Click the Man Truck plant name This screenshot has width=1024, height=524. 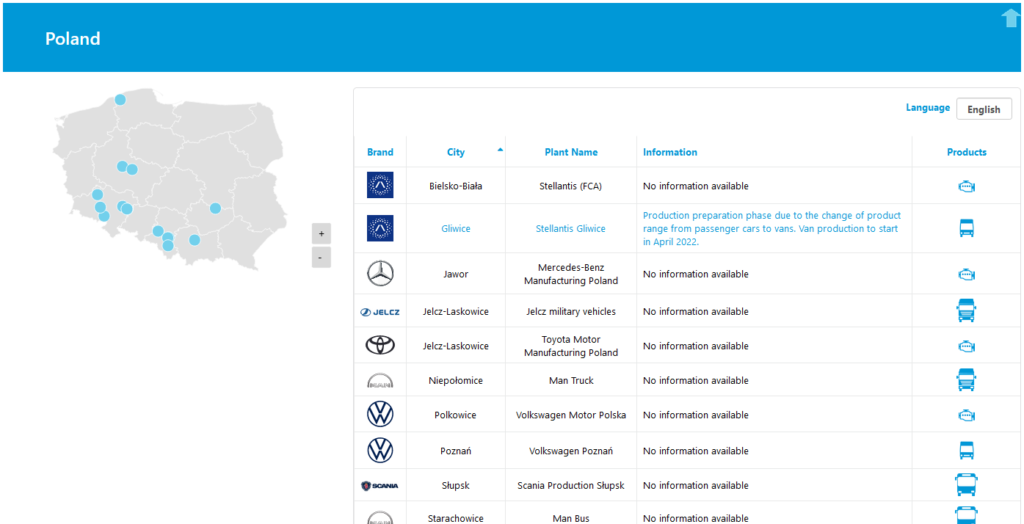(571, 380)
